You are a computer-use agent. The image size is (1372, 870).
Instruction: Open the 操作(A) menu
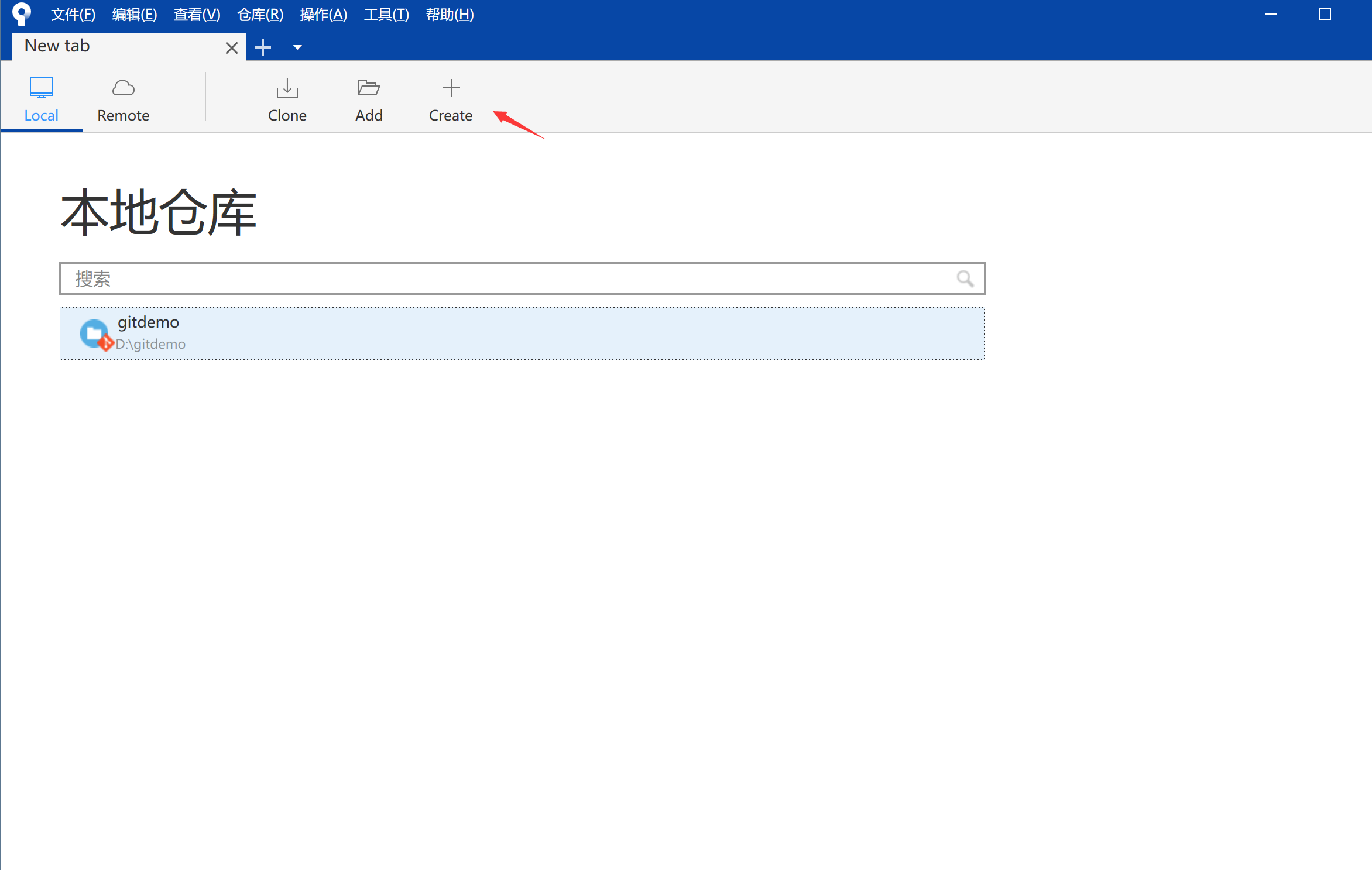[x=323, y=15]
